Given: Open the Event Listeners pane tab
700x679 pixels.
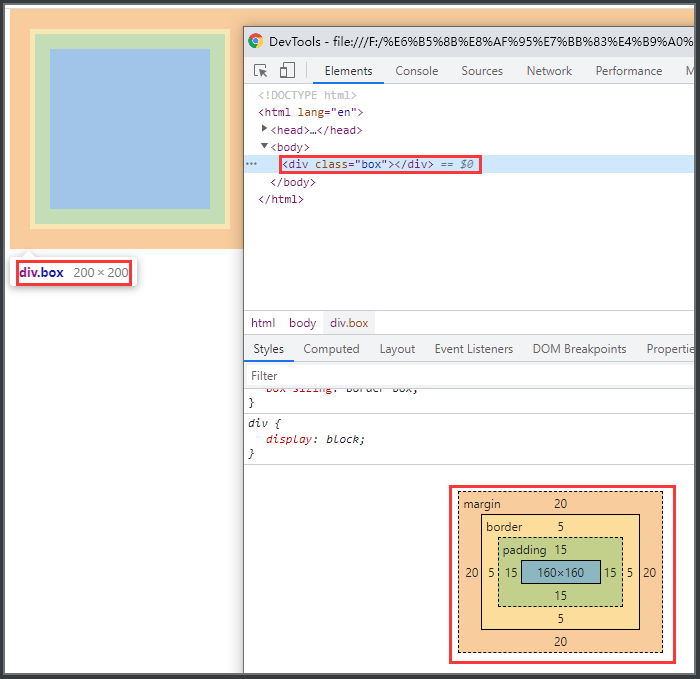Looking at the screenshot, I should point(474,349).
